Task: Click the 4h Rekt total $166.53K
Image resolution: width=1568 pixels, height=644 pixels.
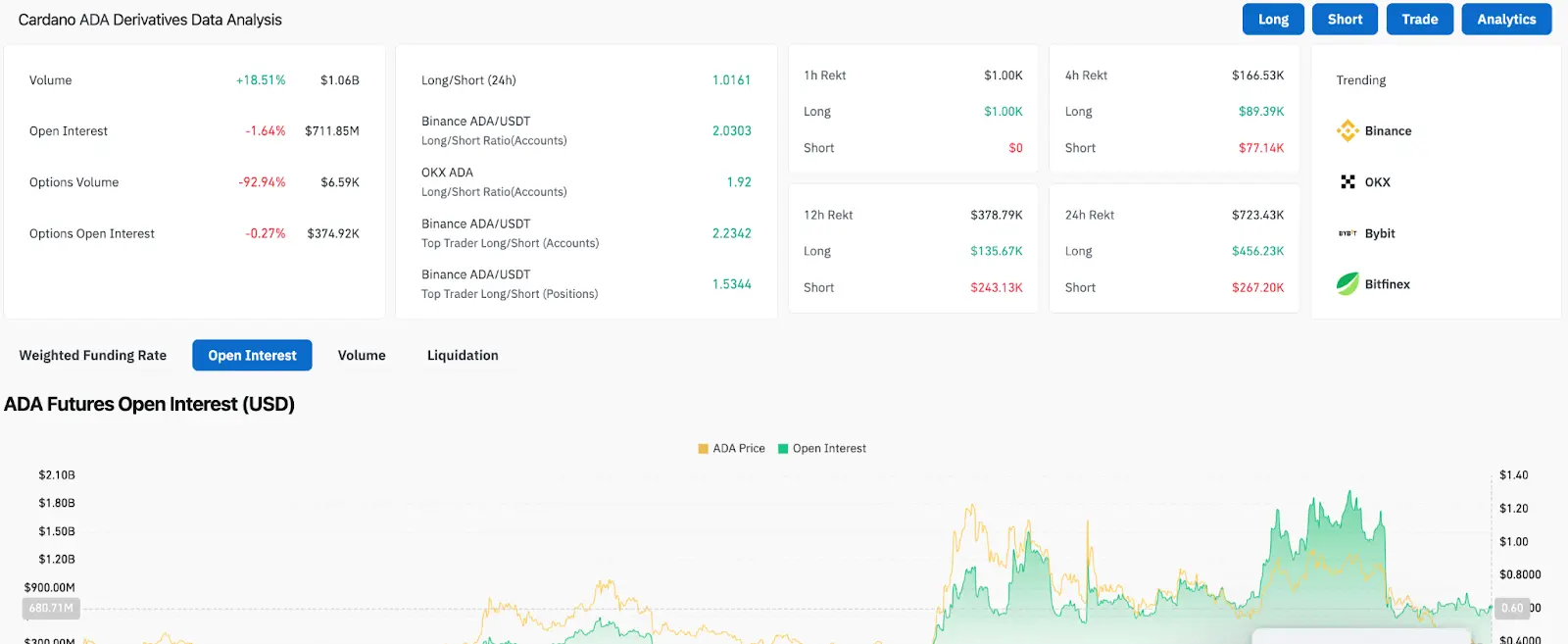Action: tap(1258, 75)
